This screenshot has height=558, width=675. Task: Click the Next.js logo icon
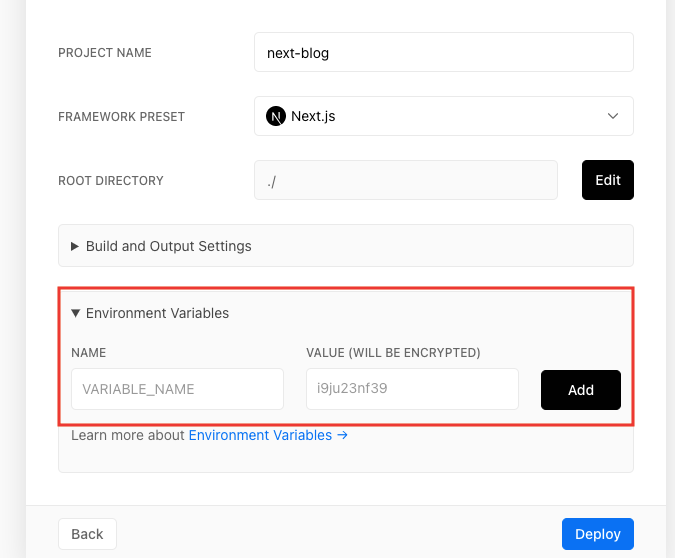click(x=276, y=116)
